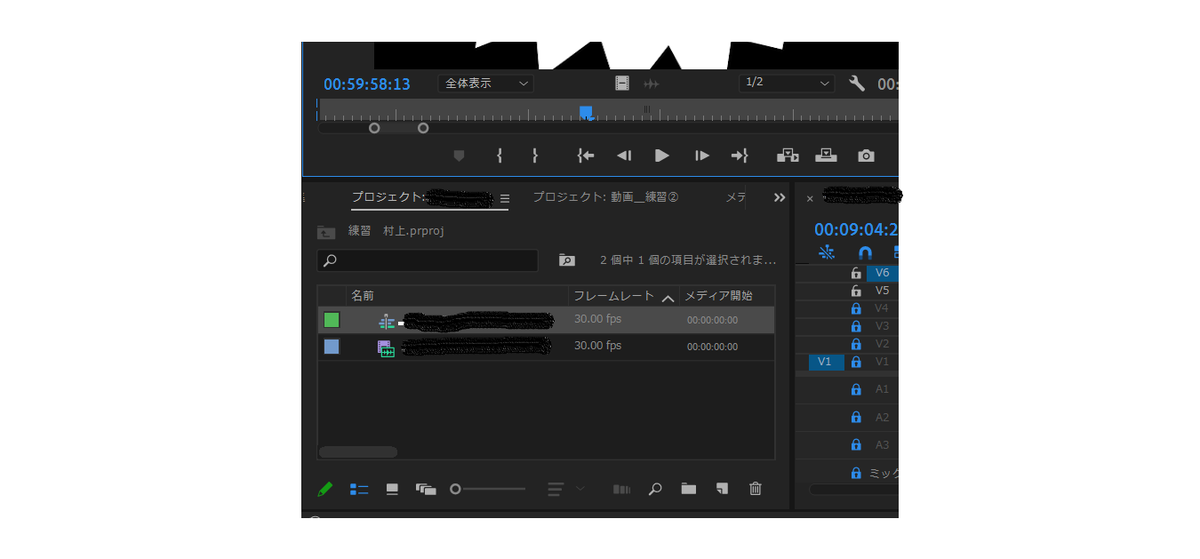Click the trash Clear icon
The image size is (1200, 559).
click(755, 489)
